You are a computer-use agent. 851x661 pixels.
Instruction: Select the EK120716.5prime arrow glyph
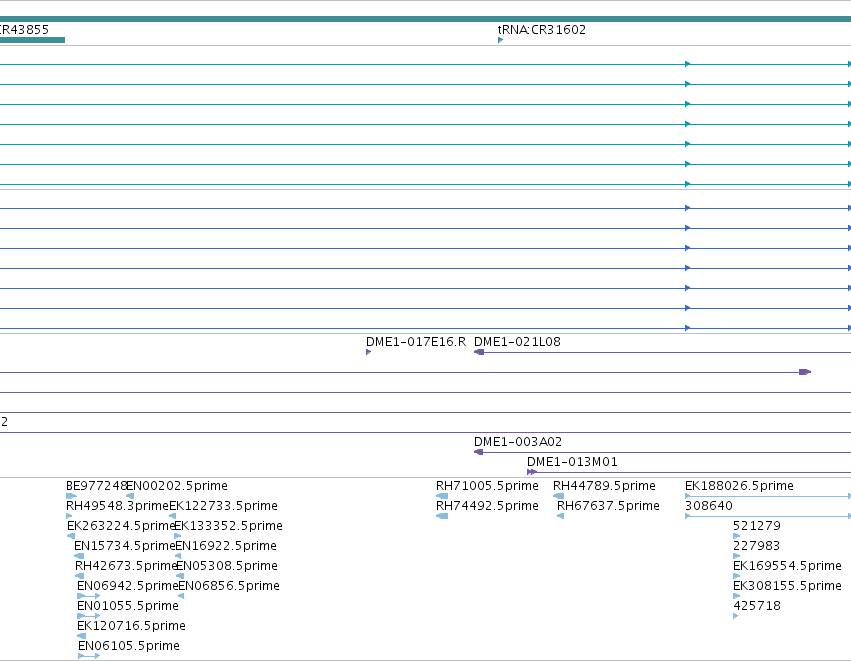(x=81, y=636)
